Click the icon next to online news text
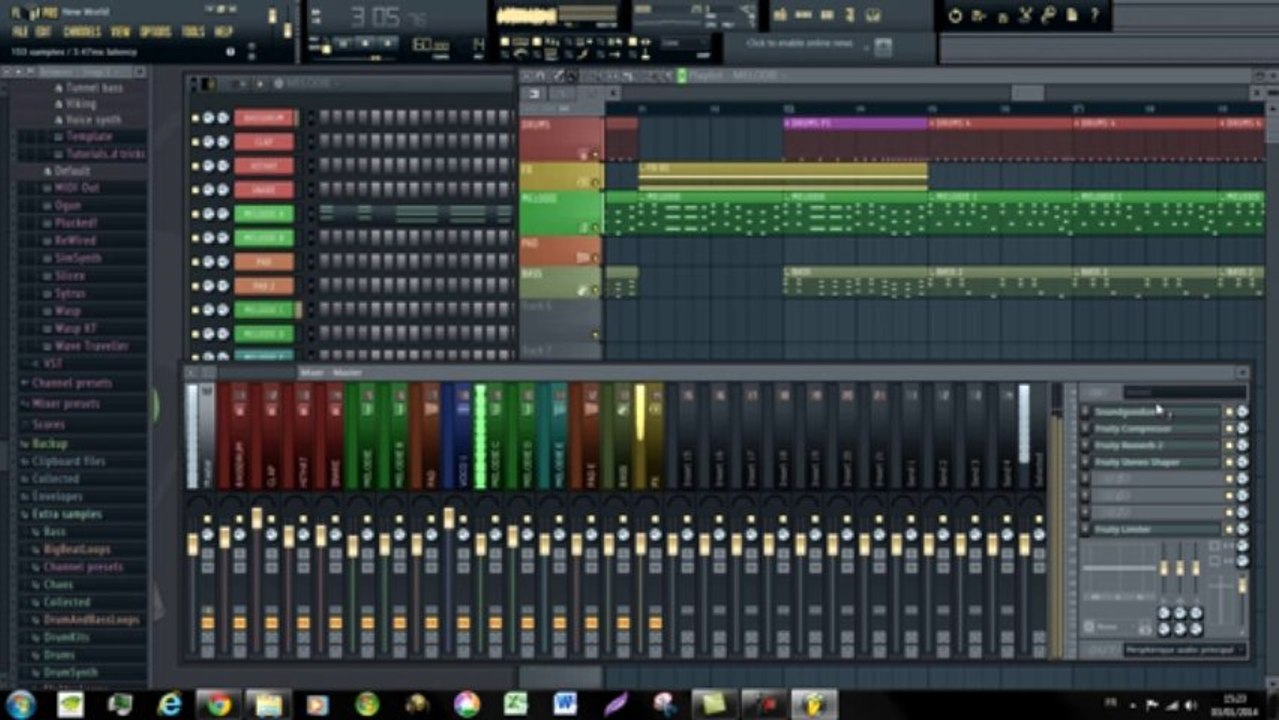 pyautogui.click(x=883, y=45)
